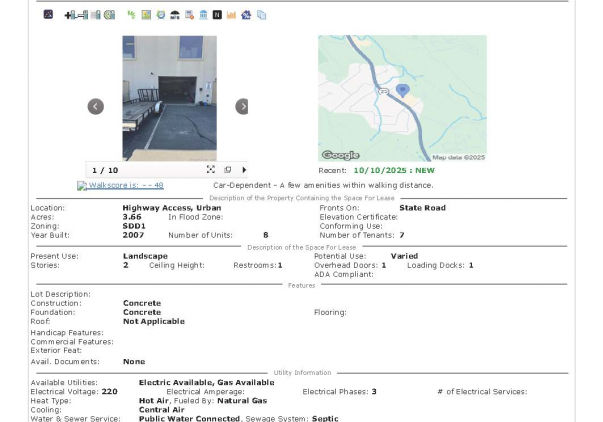This screenshot has width=603, height=422.
Task: Click the black N icon
Action: (218, 14)
